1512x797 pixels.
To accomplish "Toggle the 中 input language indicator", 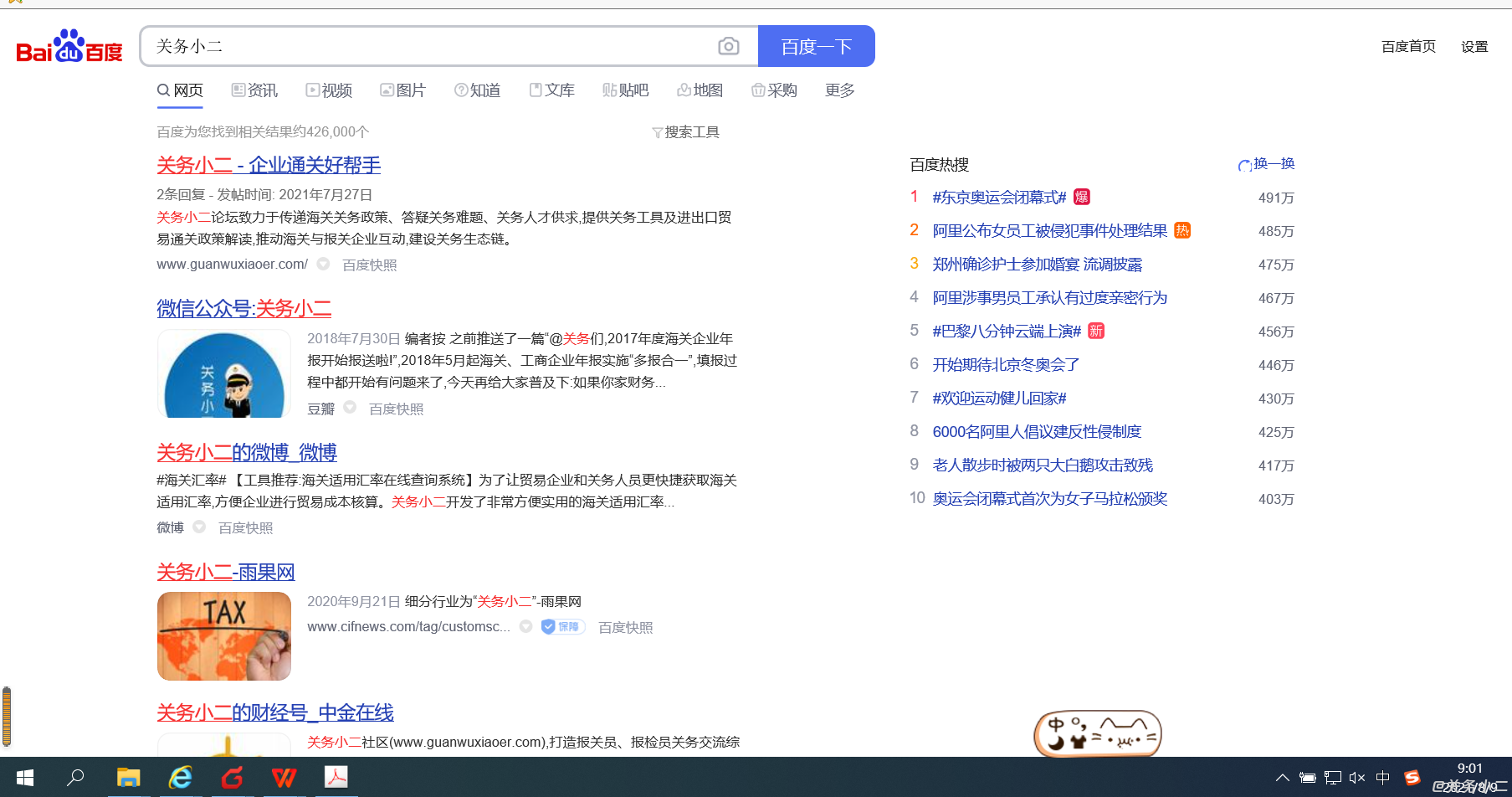I will 1382,778.
